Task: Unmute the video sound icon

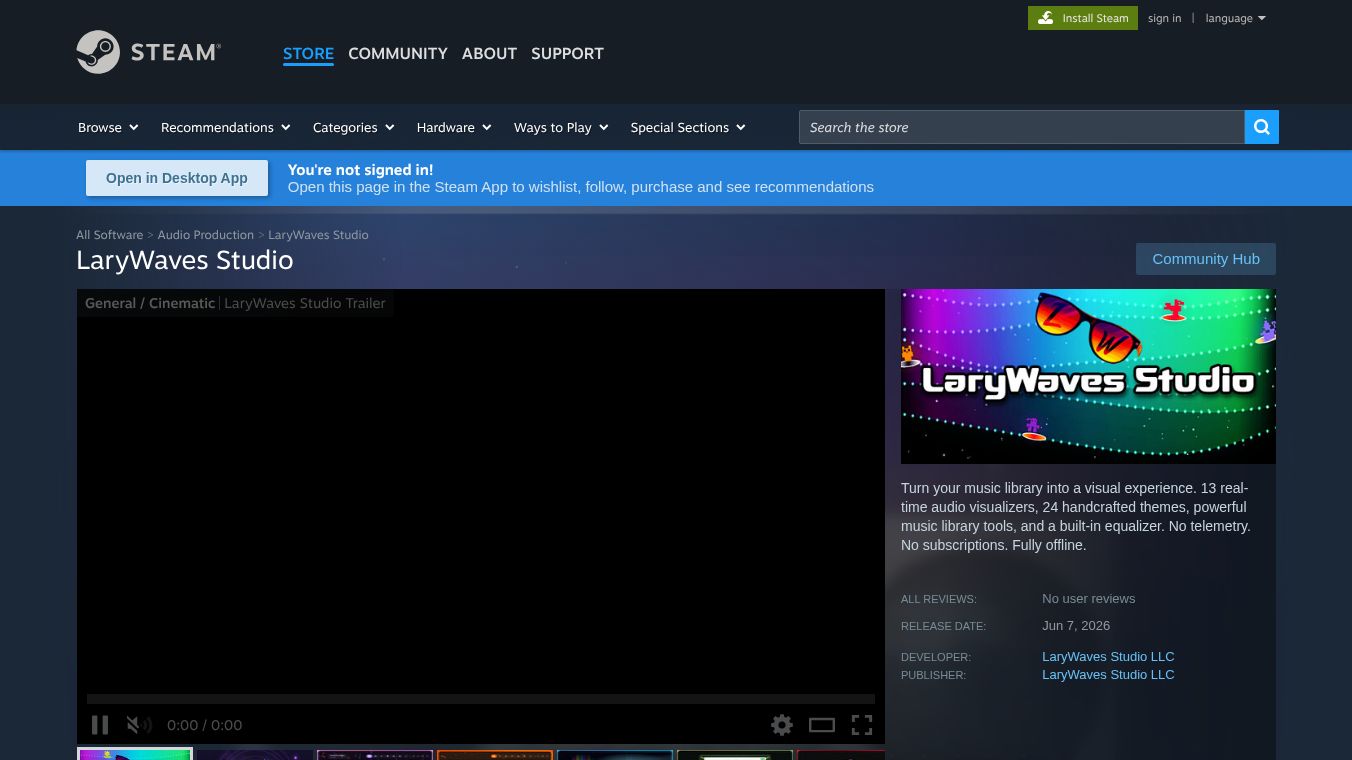Action: pos(139,725)
